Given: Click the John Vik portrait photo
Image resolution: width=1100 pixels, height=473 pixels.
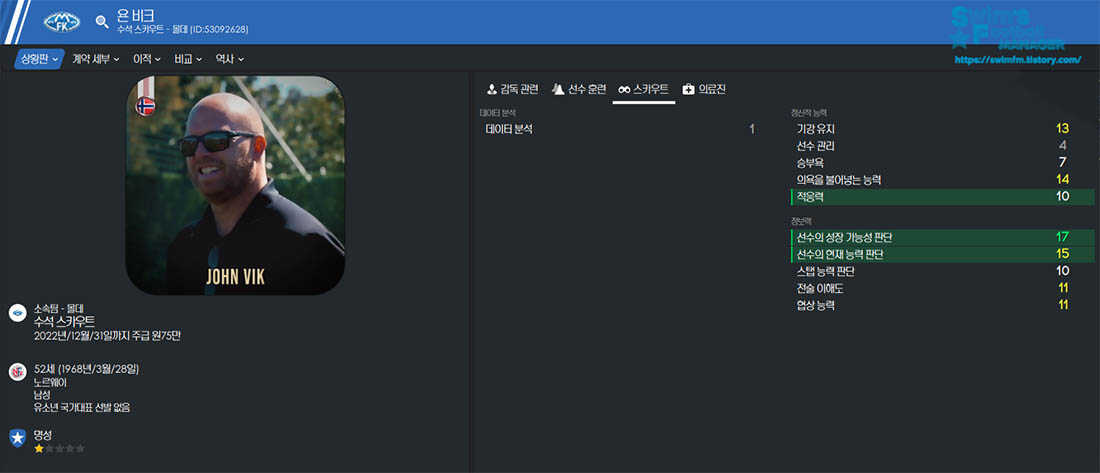Looking at the screenshot, I should (x=235, y=185).
